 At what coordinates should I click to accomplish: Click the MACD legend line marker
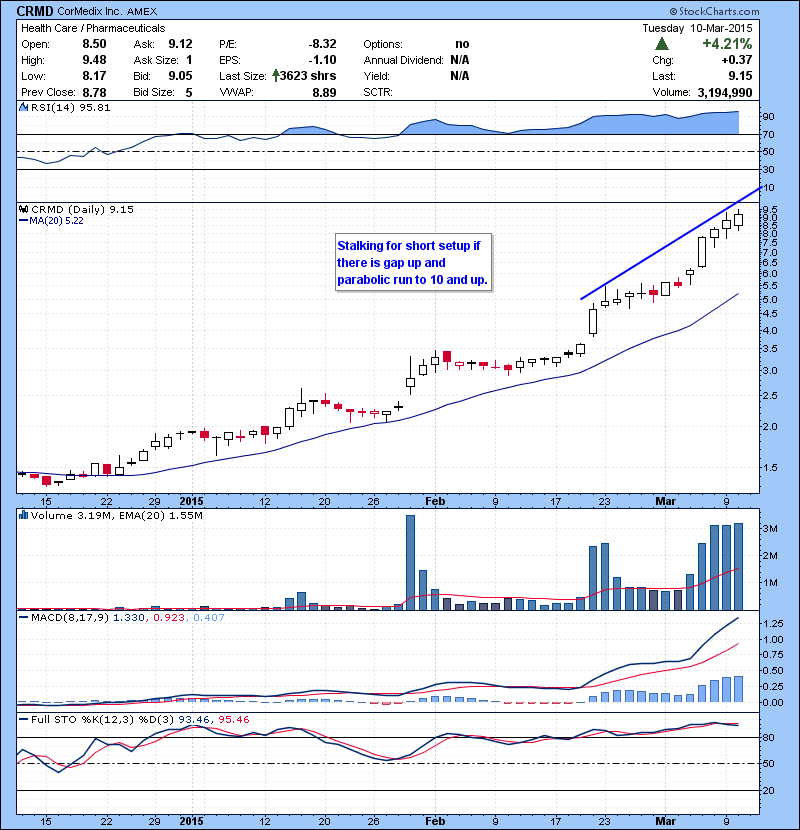23,617
